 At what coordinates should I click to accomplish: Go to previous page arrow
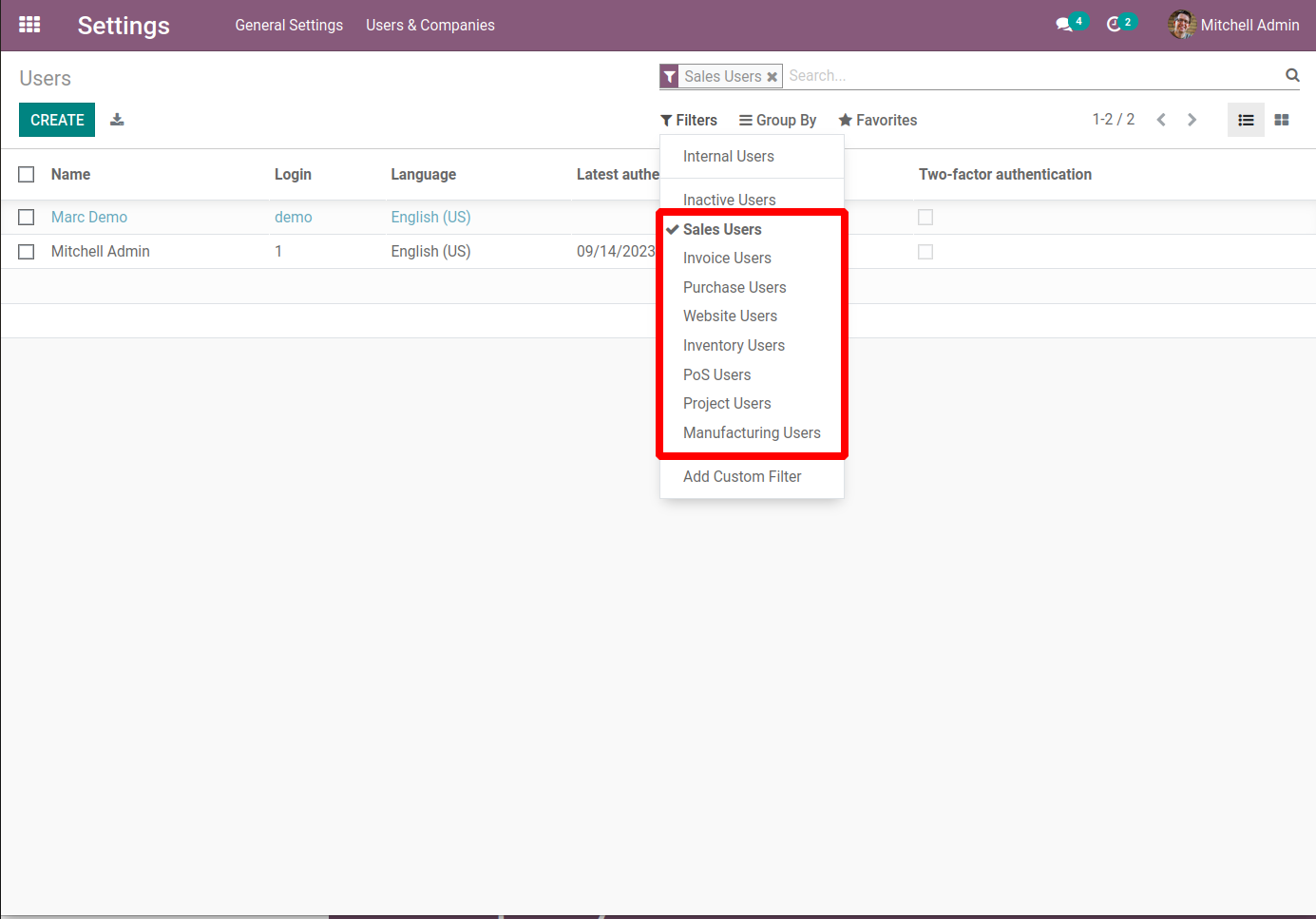coord(1161,120)
